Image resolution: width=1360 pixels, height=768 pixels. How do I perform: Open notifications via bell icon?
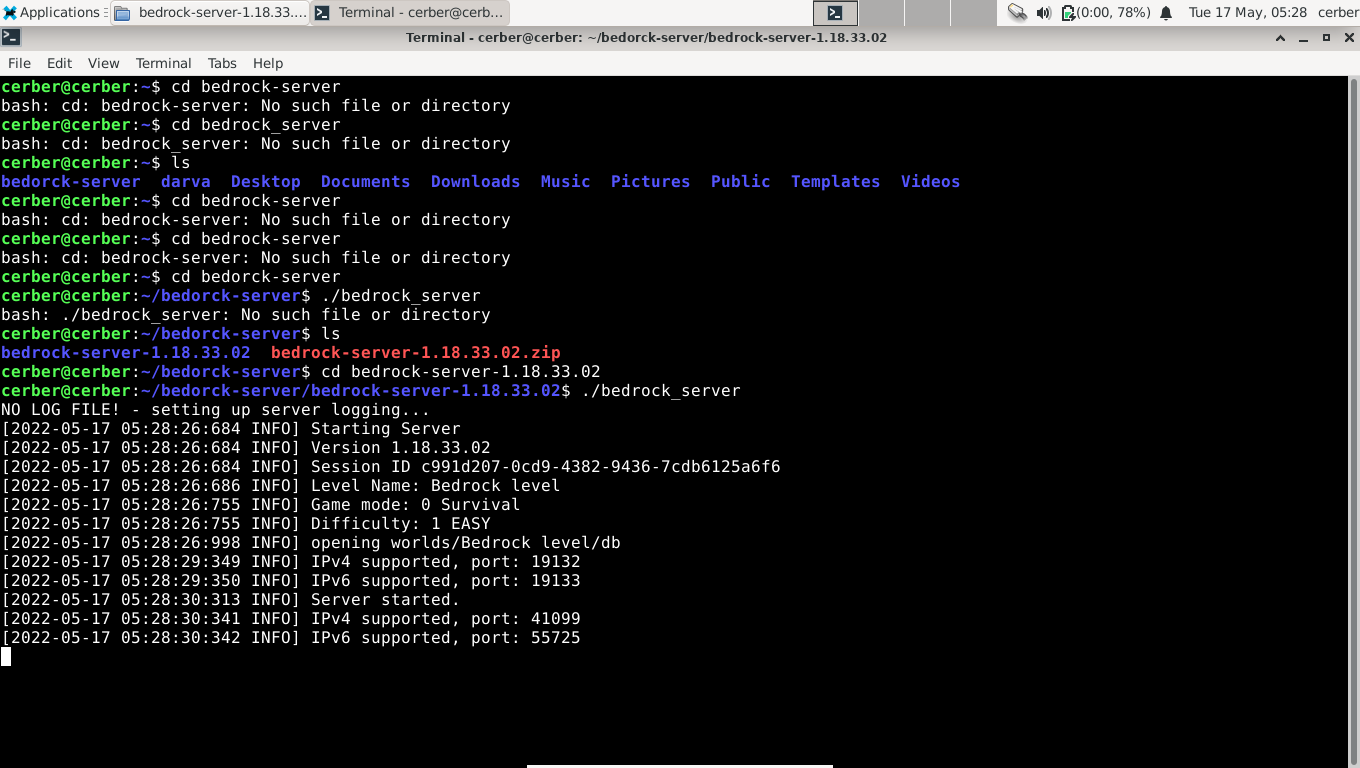1166,13
